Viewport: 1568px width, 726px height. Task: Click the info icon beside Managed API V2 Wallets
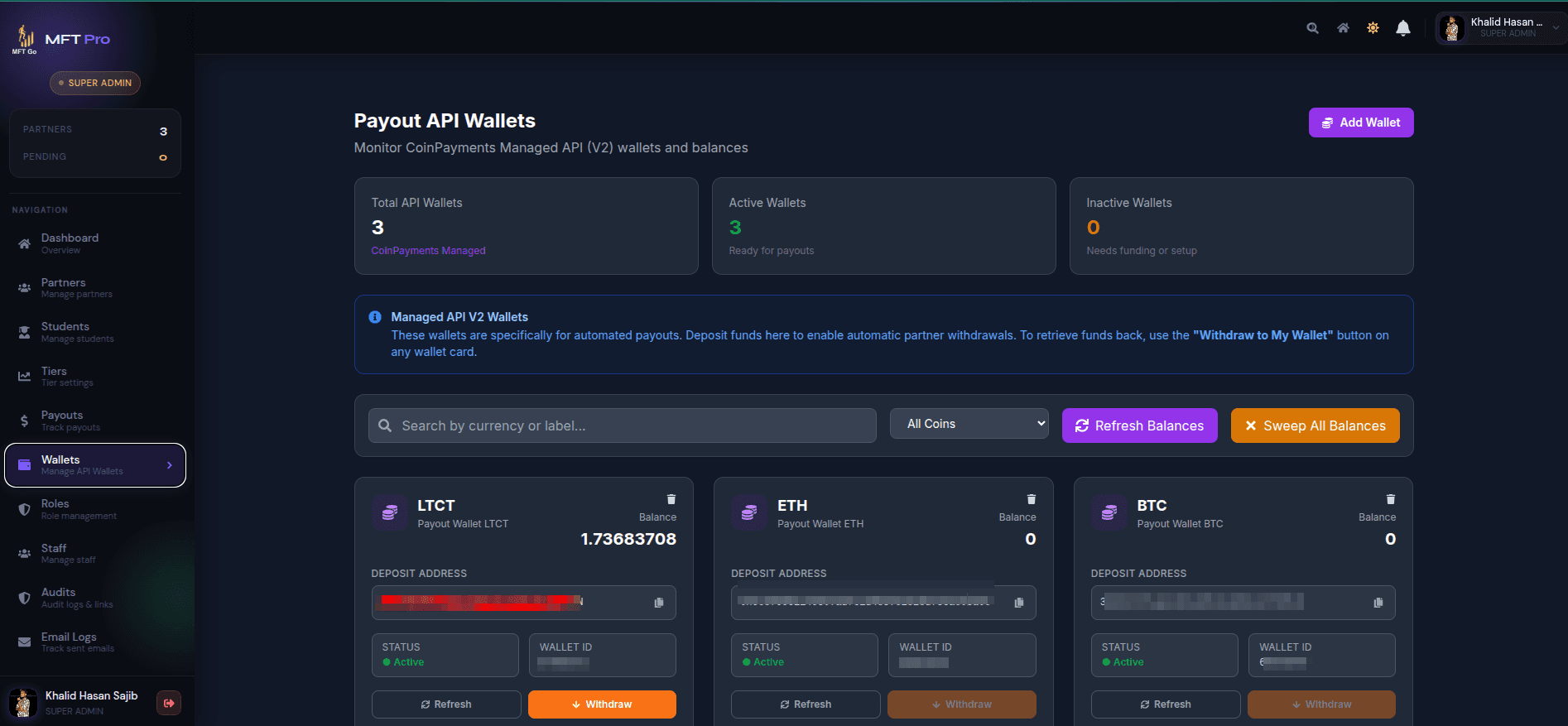pyautogui.click(x=375, y=317)
